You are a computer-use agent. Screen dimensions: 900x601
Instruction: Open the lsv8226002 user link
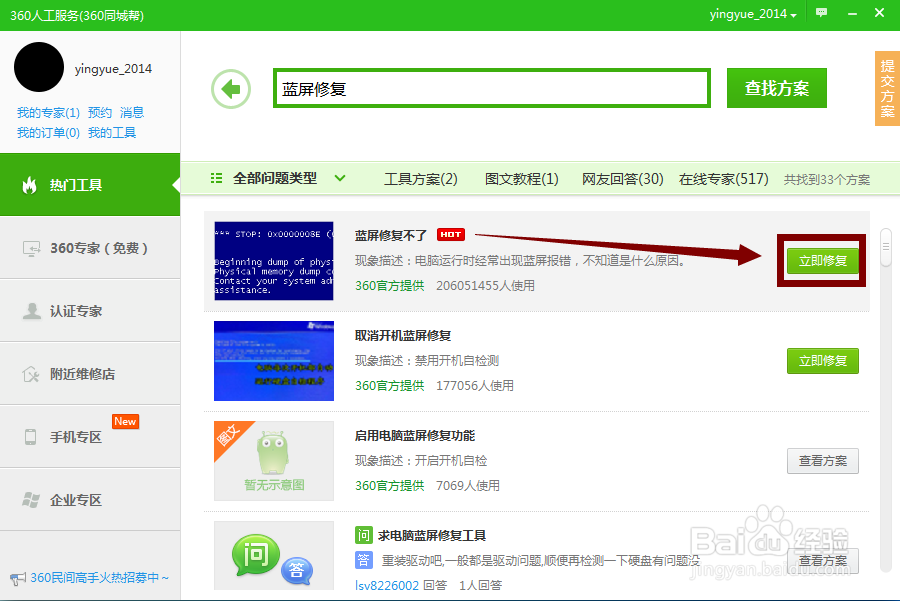[387, 586]
